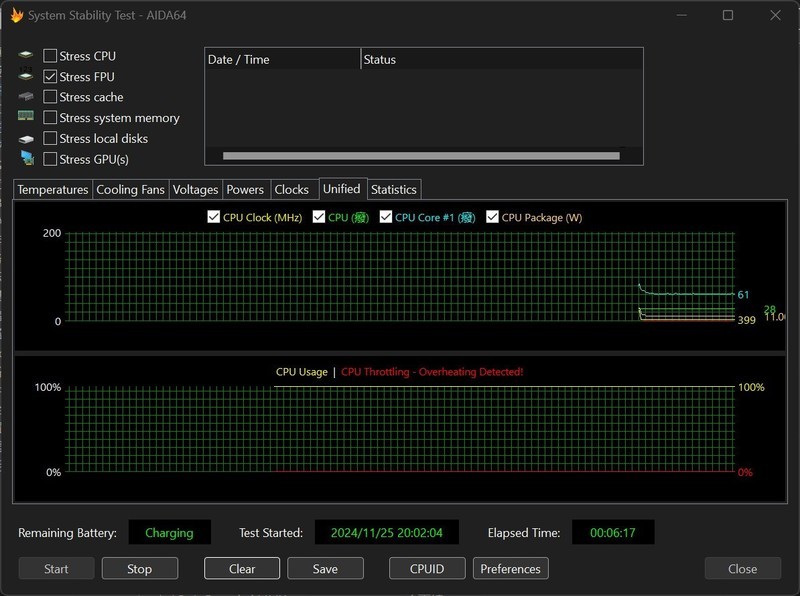Click the FPU chip icon beside Stress FPU
Screen dimensions: 800x596
(x=26, y=77)
